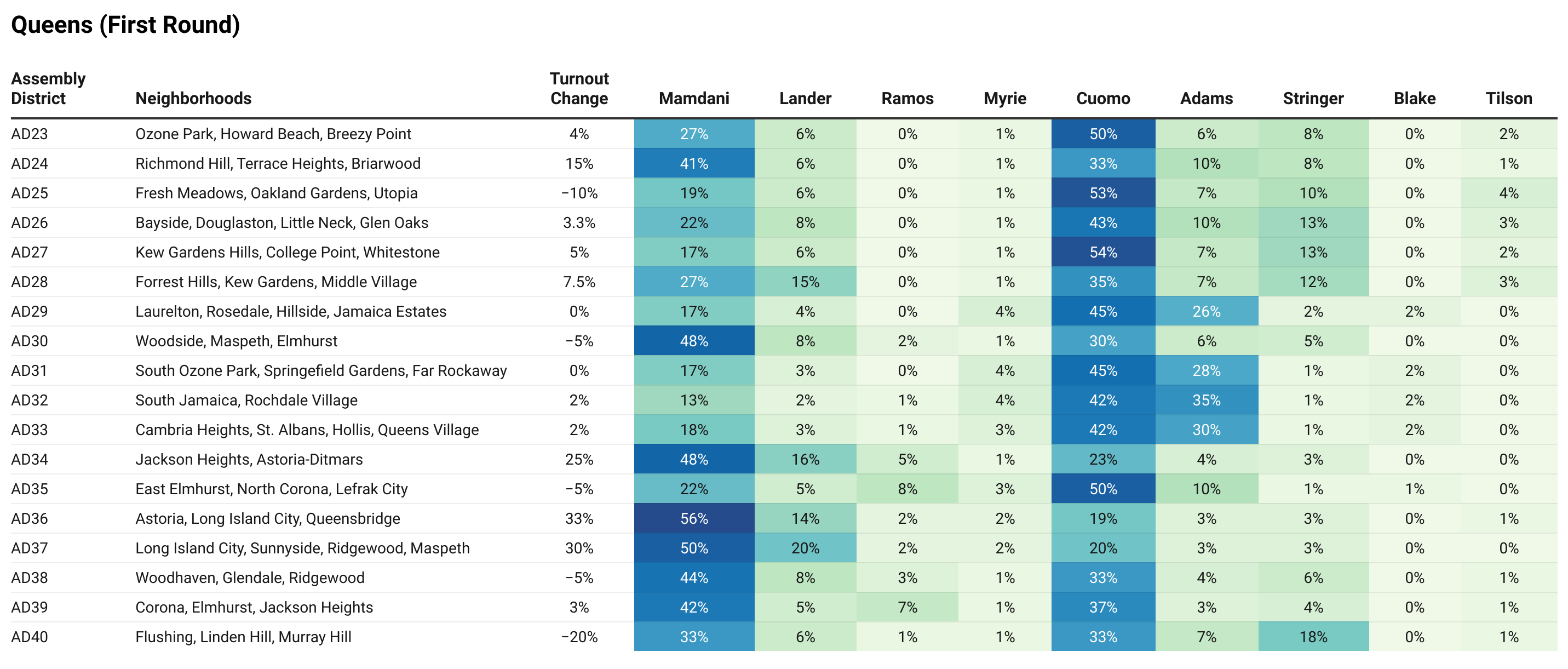1568x669 pixels.
Task: Select the AD36 row label
Action: coord(29,519)
